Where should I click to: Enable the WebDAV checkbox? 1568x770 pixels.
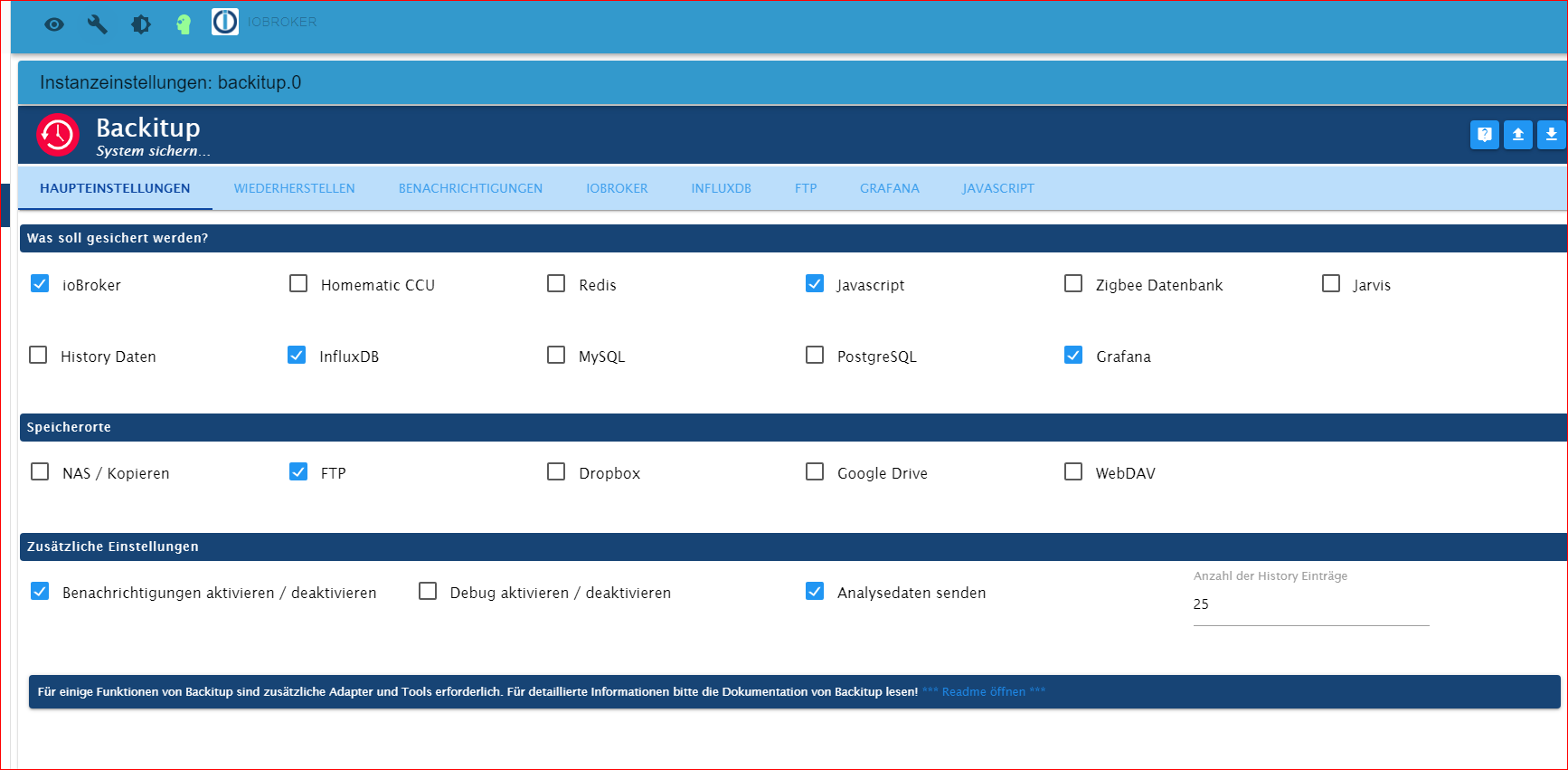(1073, 472)
